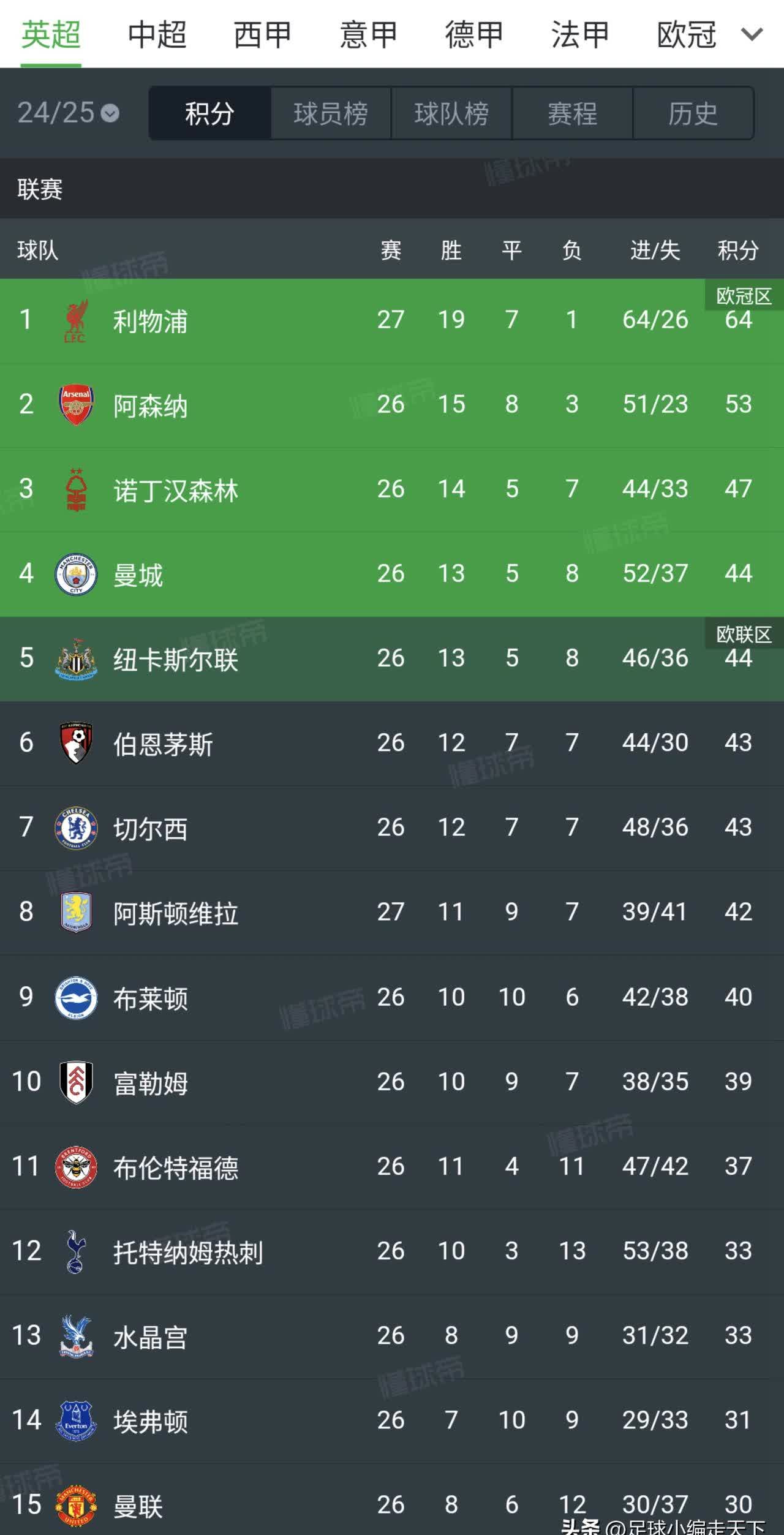Switch to the 中超 league tab

pos(157,34)
